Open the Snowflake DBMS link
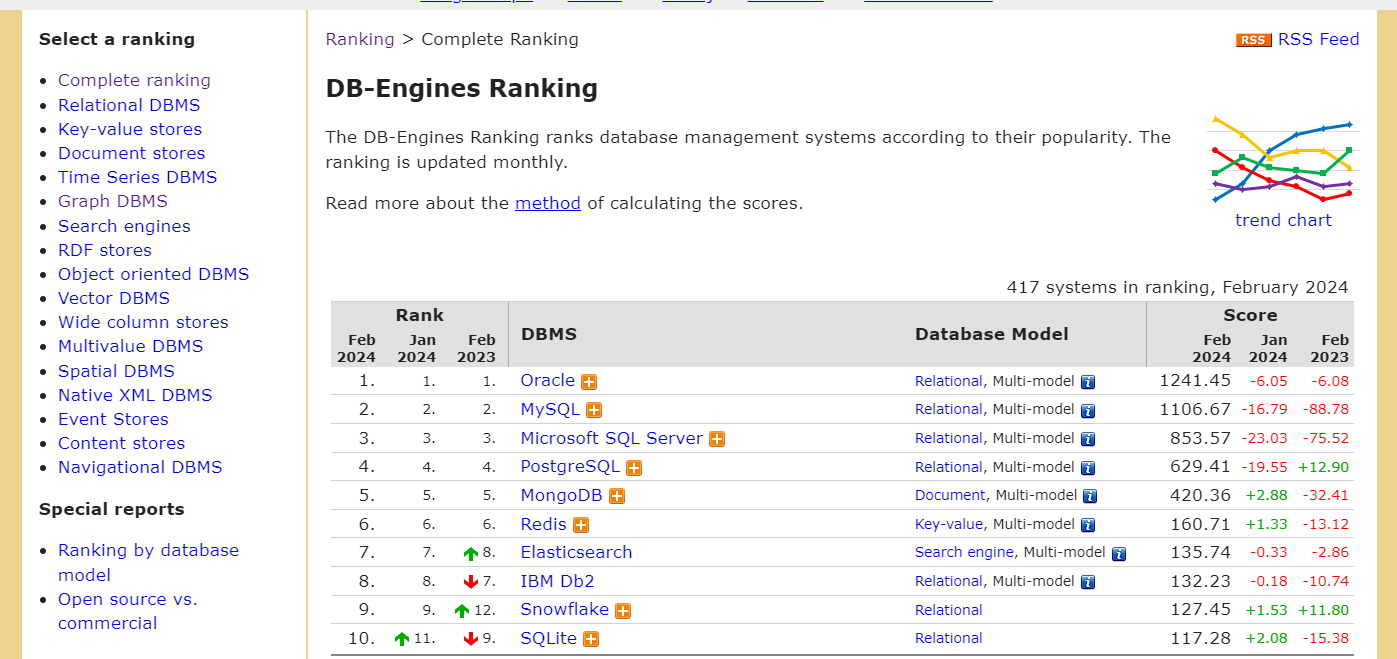The height and width of the screenshot is (659, 1397). [x=565, y=610]
